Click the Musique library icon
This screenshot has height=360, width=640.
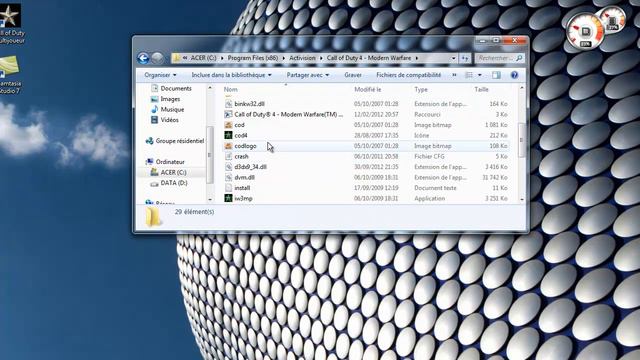pyautogui.click(x=154, y=109)
